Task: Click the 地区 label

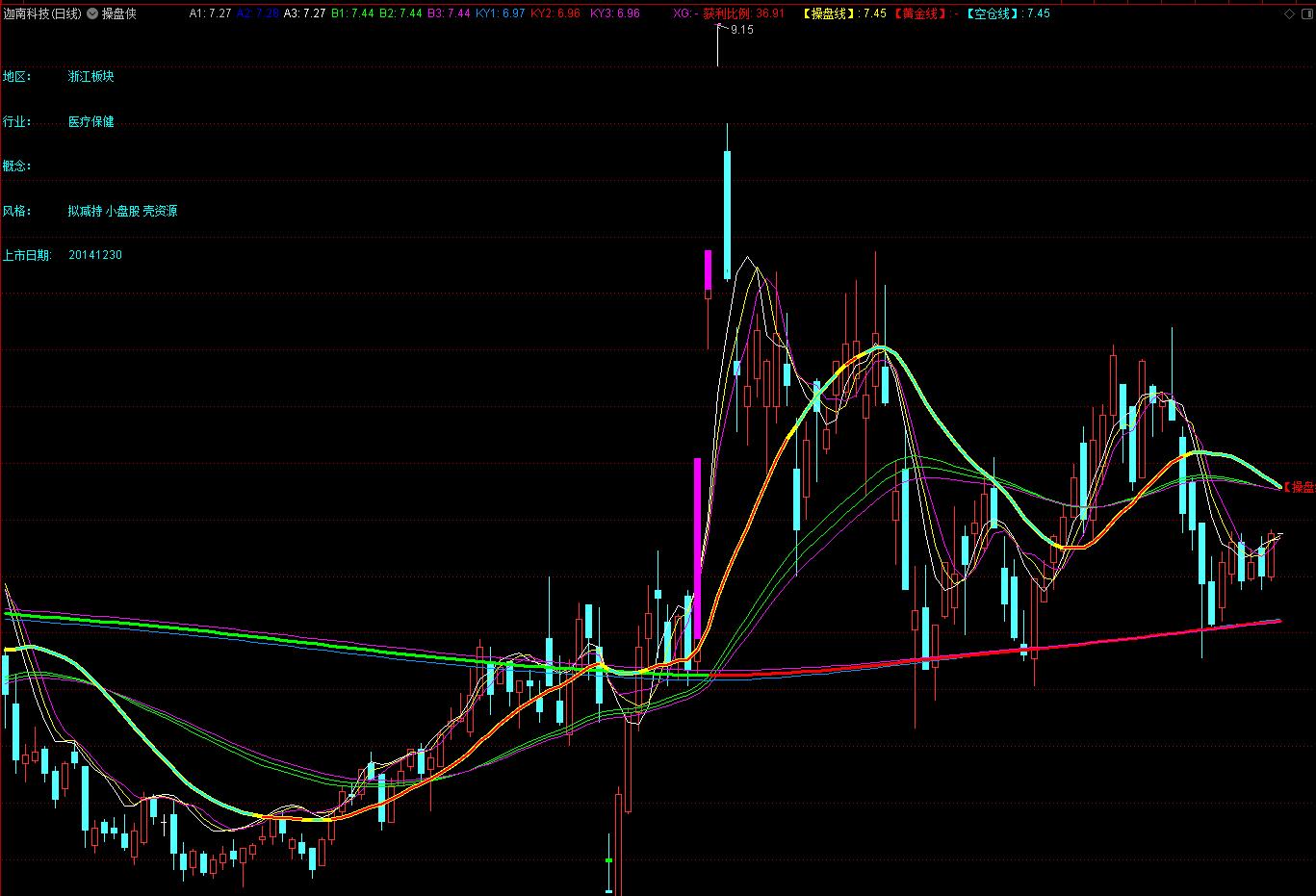Action: 16,76
